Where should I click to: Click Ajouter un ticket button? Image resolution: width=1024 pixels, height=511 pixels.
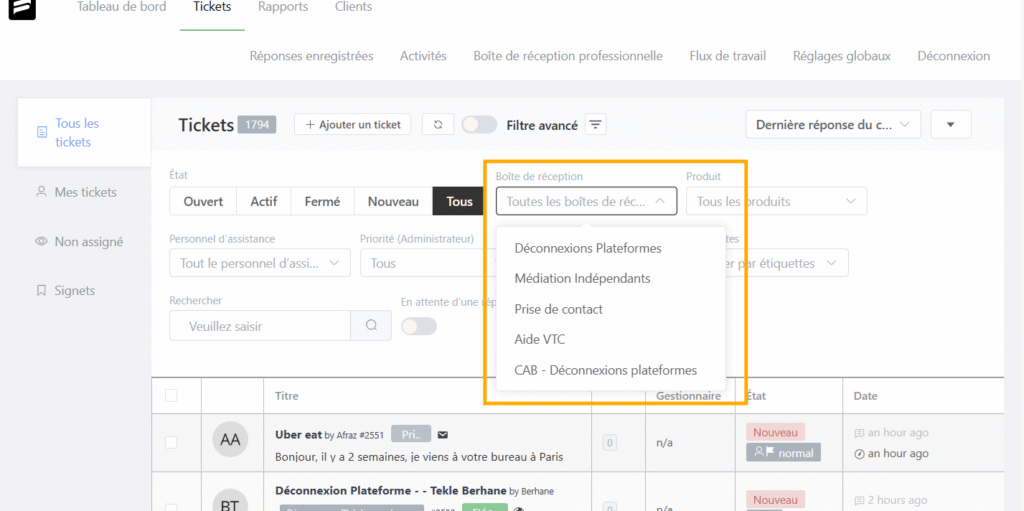tap(352, 124)
